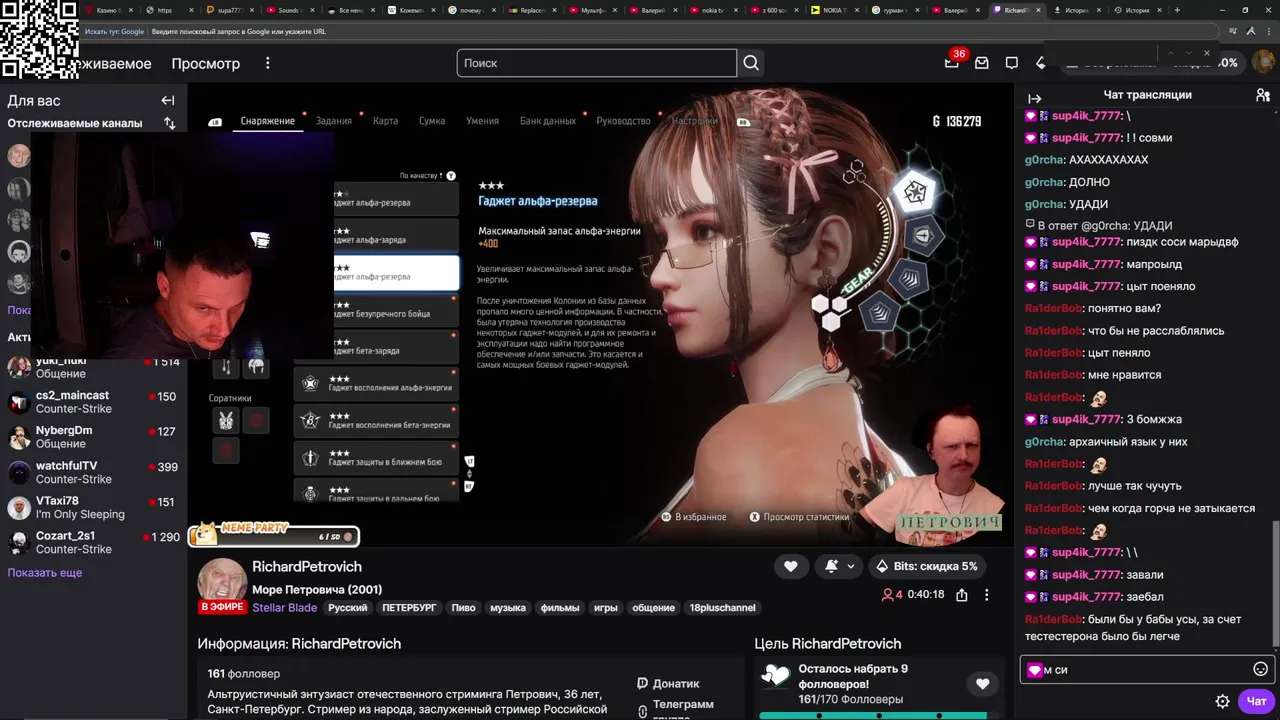Select the ПЕТЕРБУРГ tag
This screenshot has height=720, width=1280.
pos(409,607)
